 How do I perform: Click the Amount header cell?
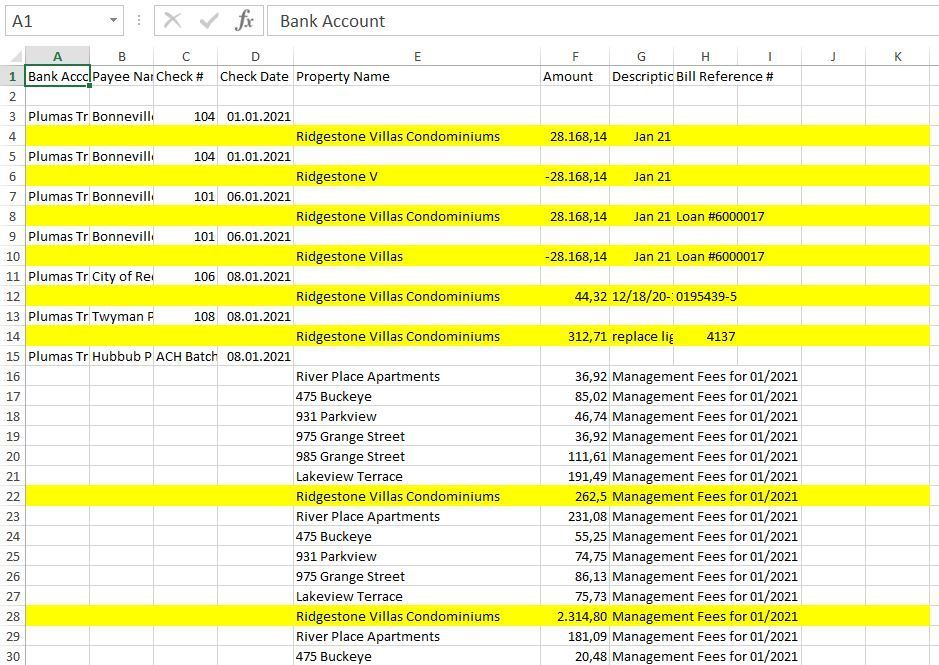[x=568, y=76]
